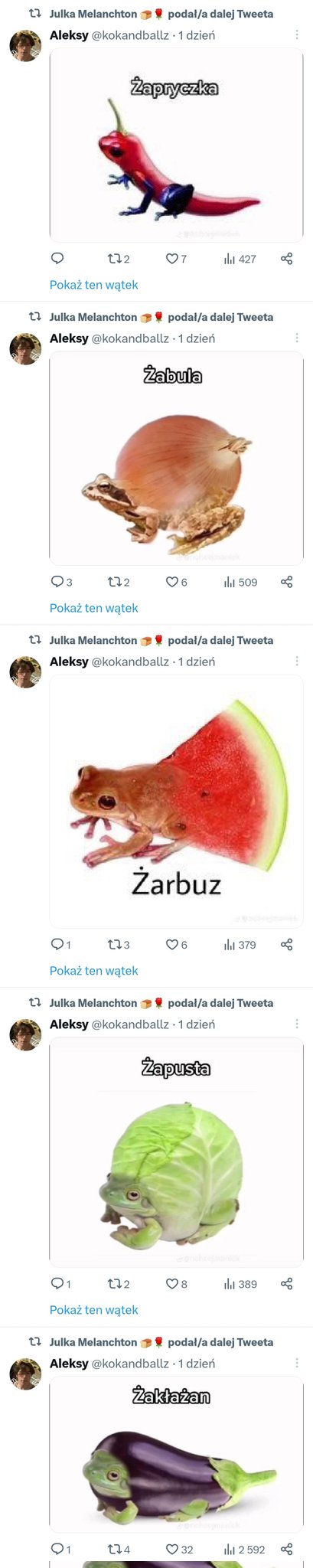Open @kokandballz handle on the Żapusta tweet
This screenshot has width=313, height=1568.
point(130,1024)
